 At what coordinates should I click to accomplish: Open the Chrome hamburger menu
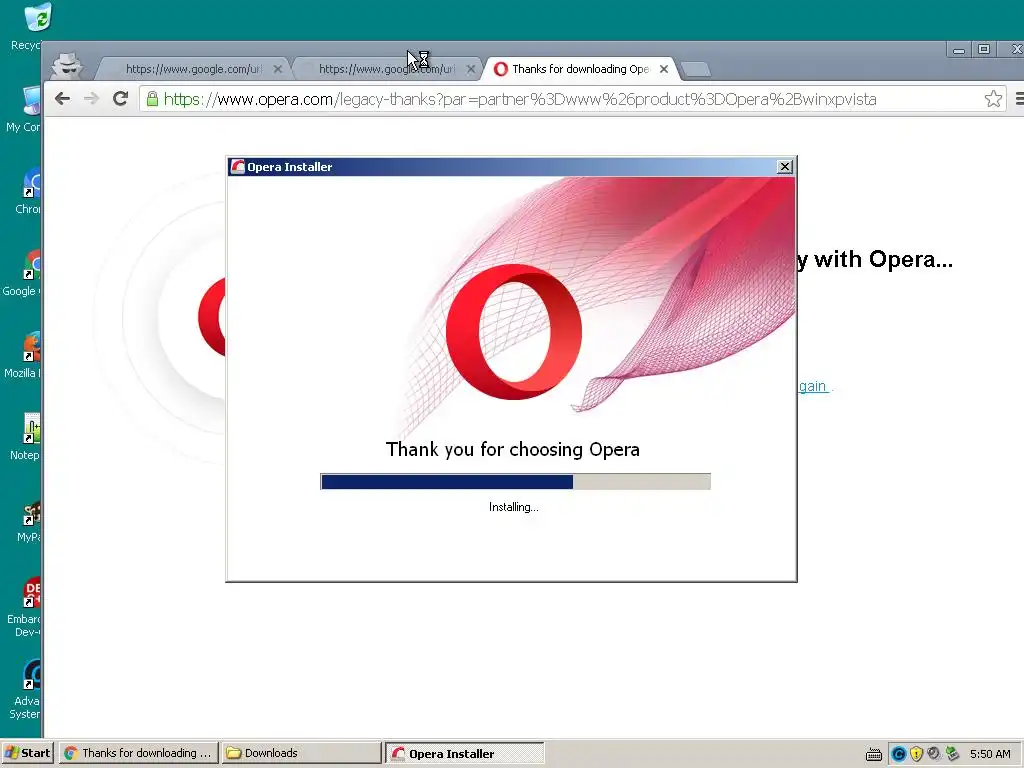tap(1019, 99)
